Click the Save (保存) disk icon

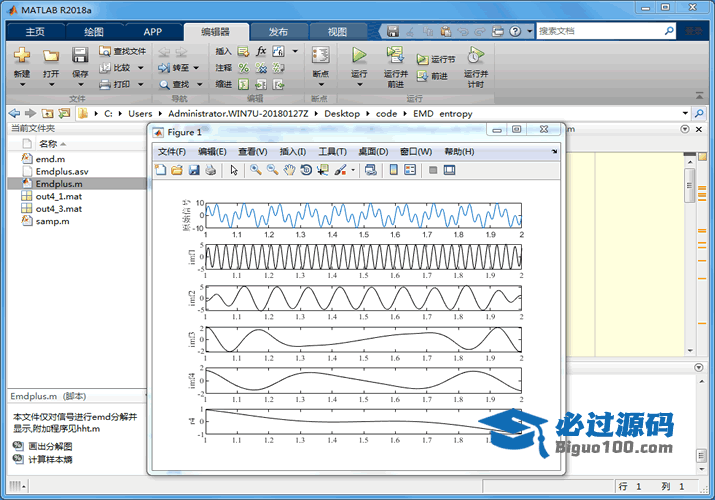pyautogui.click(x=80, y=56)
